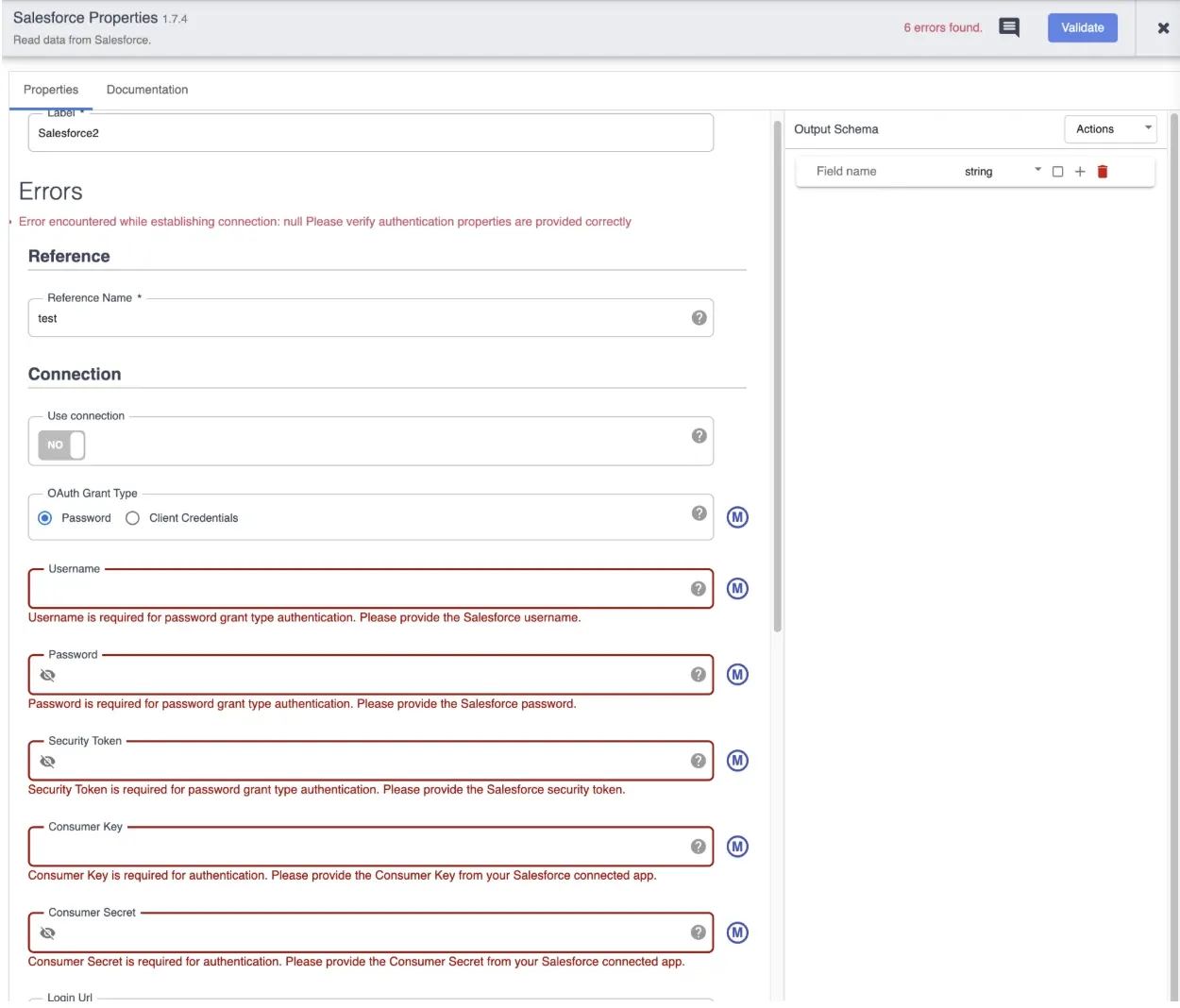Select the Properties tab
The height and width of the screenshot is (1008, 1180).
pos(51,90)
